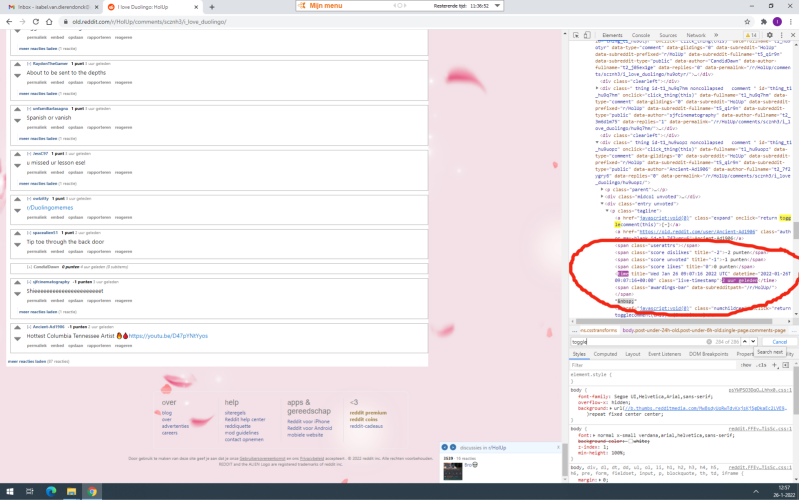Open the DevTools three-dot customize menu
This screenshot has height=500, width=799.
point(781,35)
